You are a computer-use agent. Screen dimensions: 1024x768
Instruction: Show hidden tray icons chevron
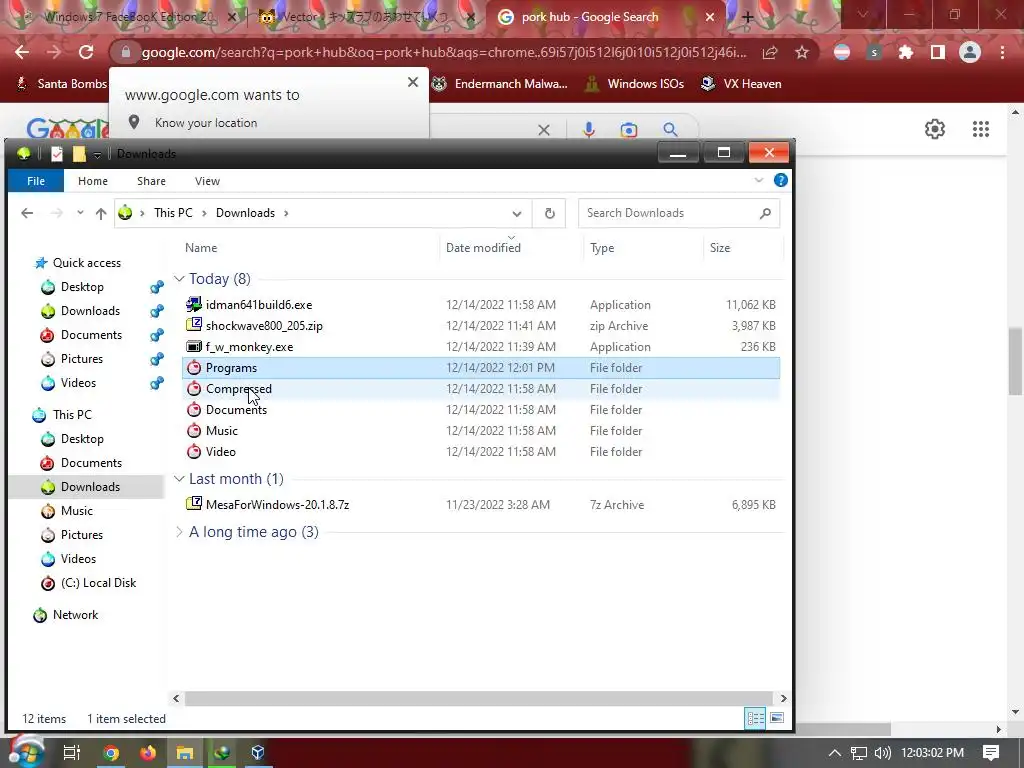point(835,752)
